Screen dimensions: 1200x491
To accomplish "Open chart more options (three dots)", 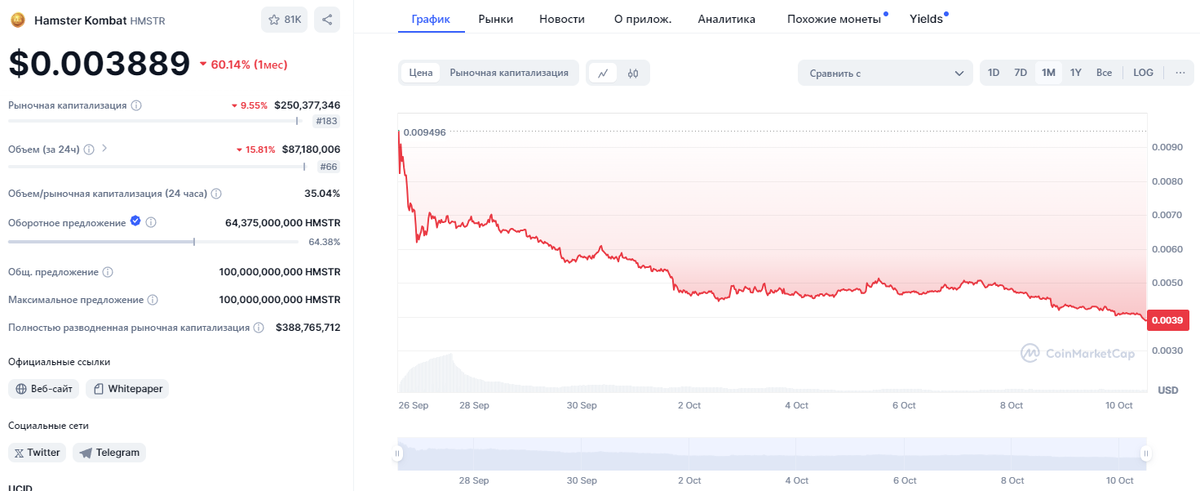I will [1180, 72].
